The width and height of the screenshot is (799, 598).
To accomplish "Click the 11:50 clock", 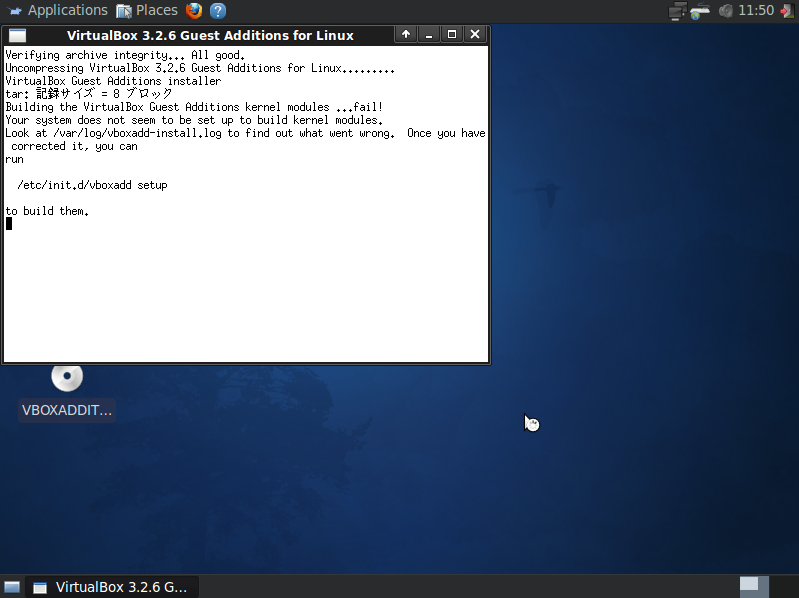I will tap(756, 11).
